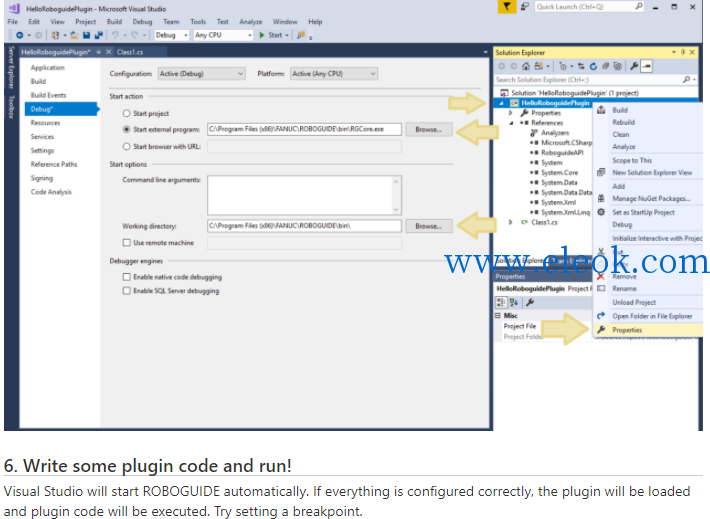Image resolution: width=710 pixels, height=519 pixels.
Task: Open the Platform Active (Any CPU) dropdown
Action: 334,73
